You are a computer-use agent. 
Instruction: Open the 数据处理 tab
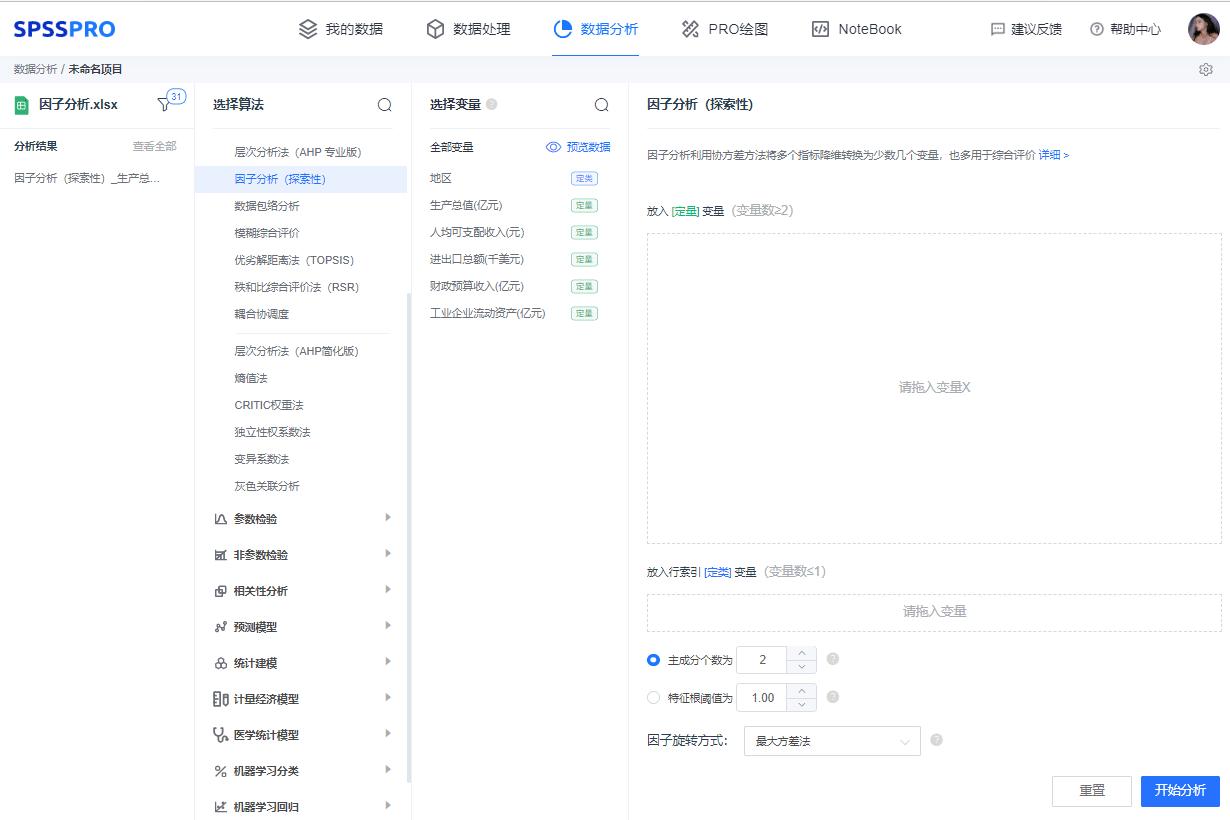pos(468,29)
